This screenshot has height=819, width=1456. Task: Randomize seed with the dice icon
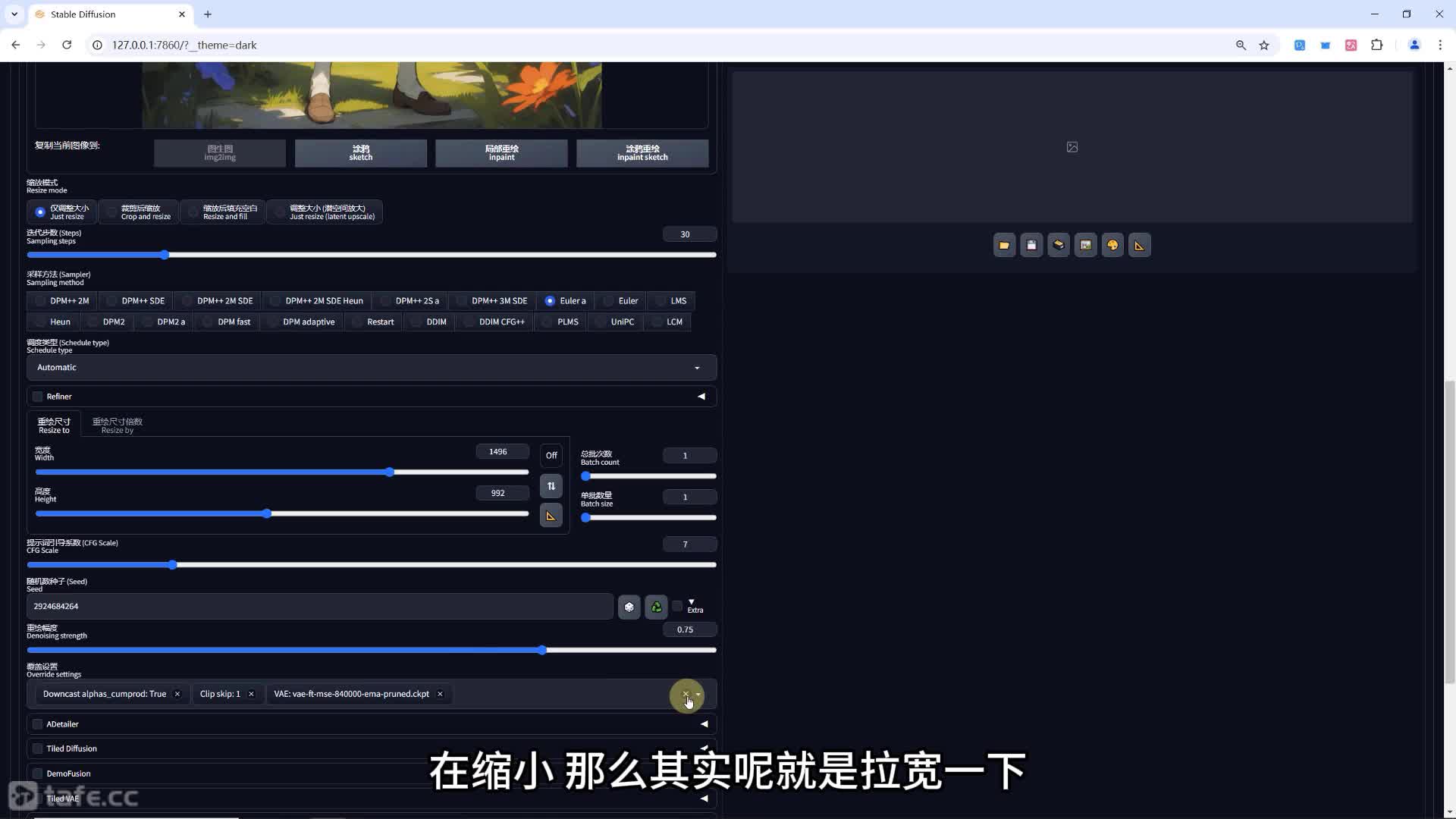point(629,607)
